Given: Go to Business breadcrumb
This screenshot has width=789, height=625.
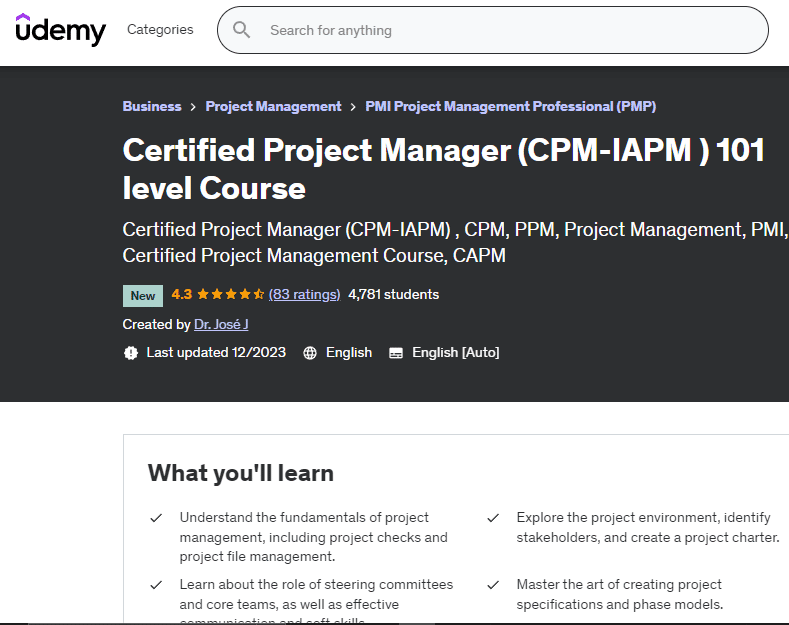Looking at the screenshot, I should pos(152,106).
